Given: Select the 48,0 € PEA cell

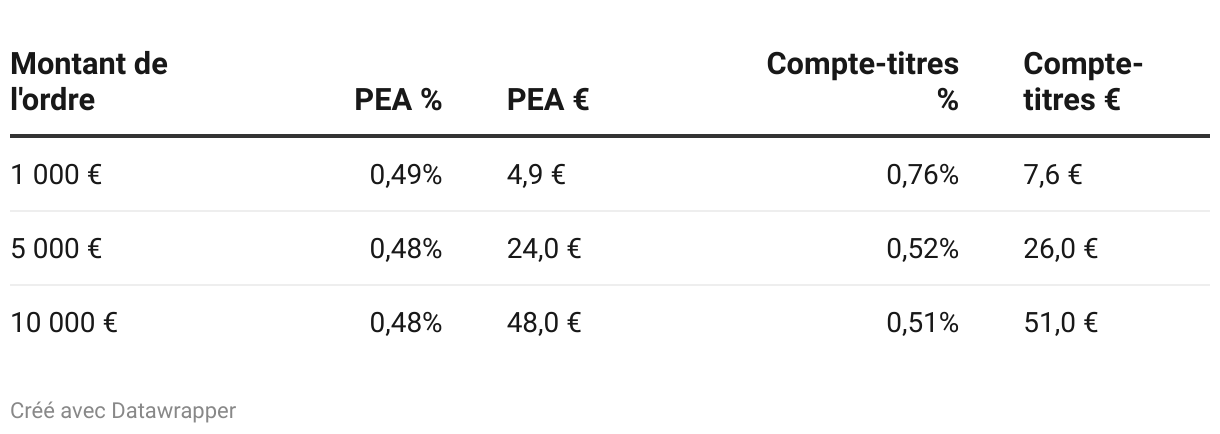Looking at the screenshot, I should tap(544, 323).
